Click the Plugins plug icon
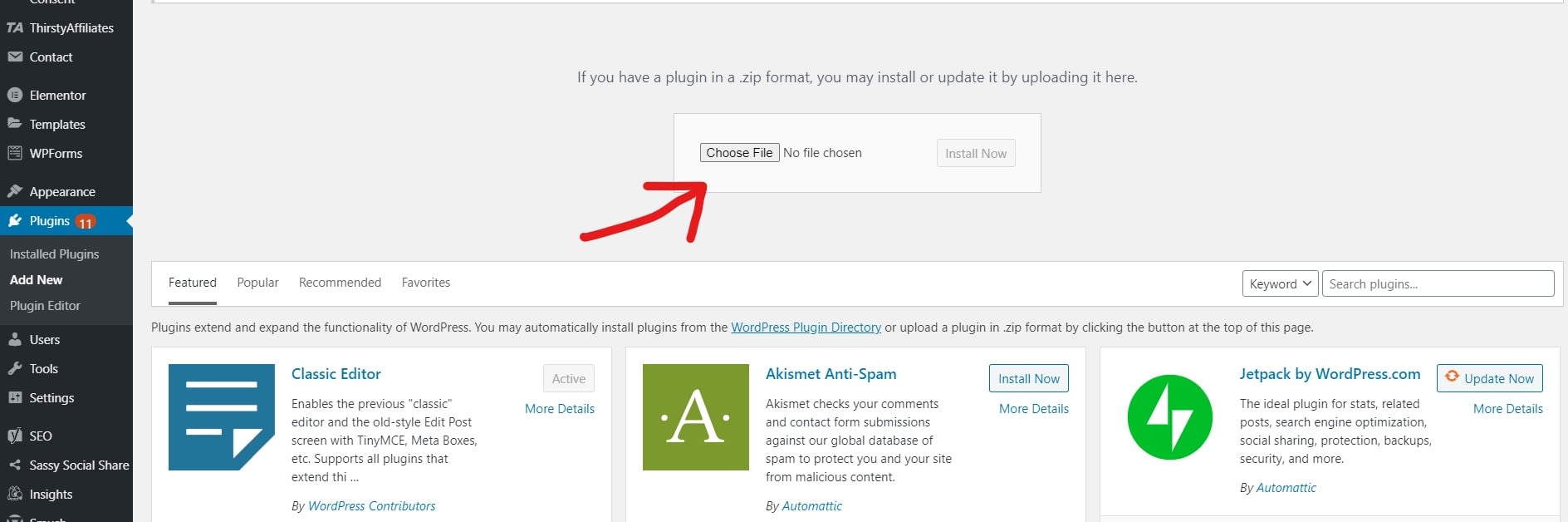The width and height of the screenshot is (1568, 522). coord(15,220)
